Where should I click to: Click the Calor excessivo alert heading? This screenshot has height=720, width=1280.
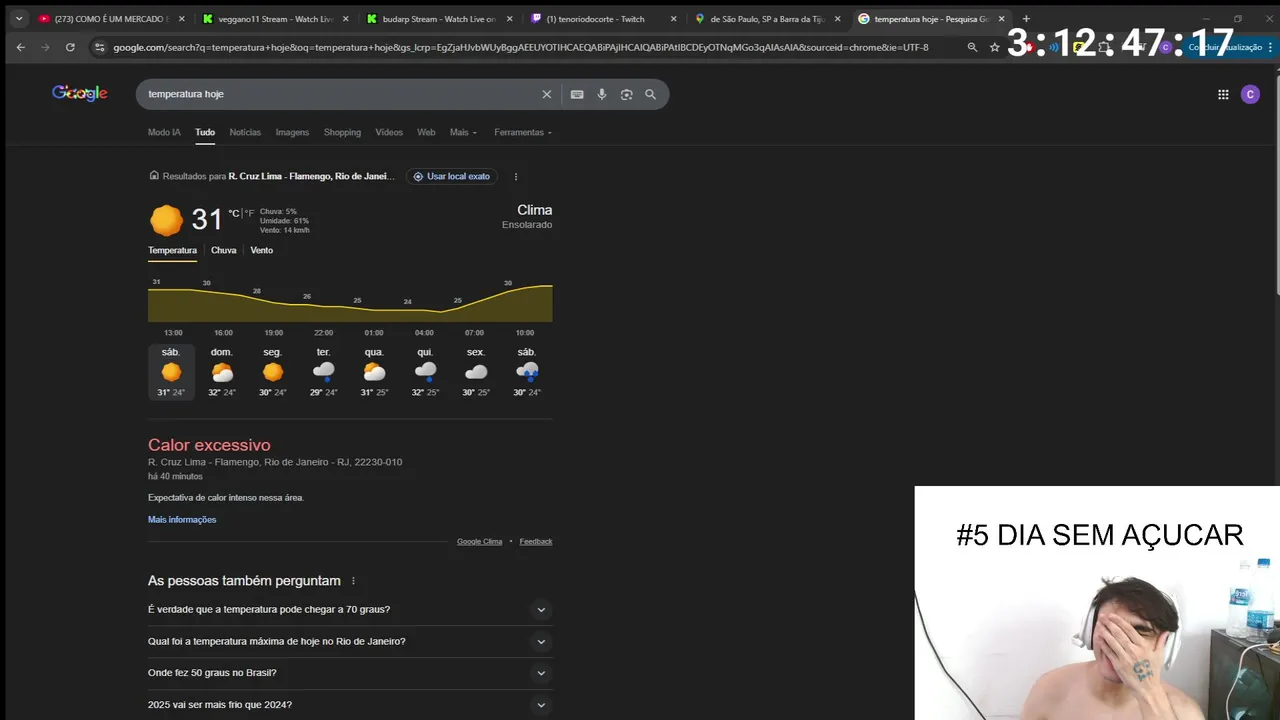(x=209, y=445)
